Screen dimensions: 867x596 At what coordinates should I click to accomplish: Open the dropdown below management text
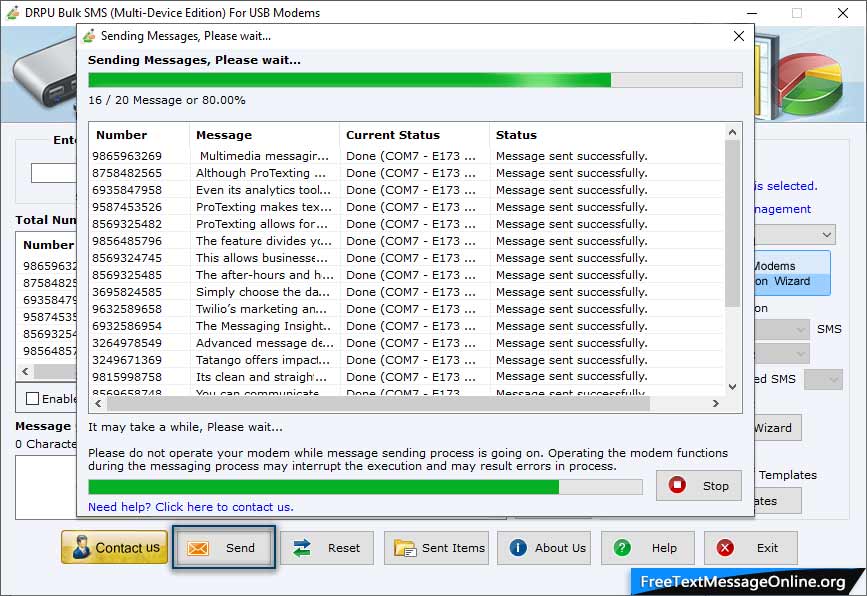tap(795, 235)
